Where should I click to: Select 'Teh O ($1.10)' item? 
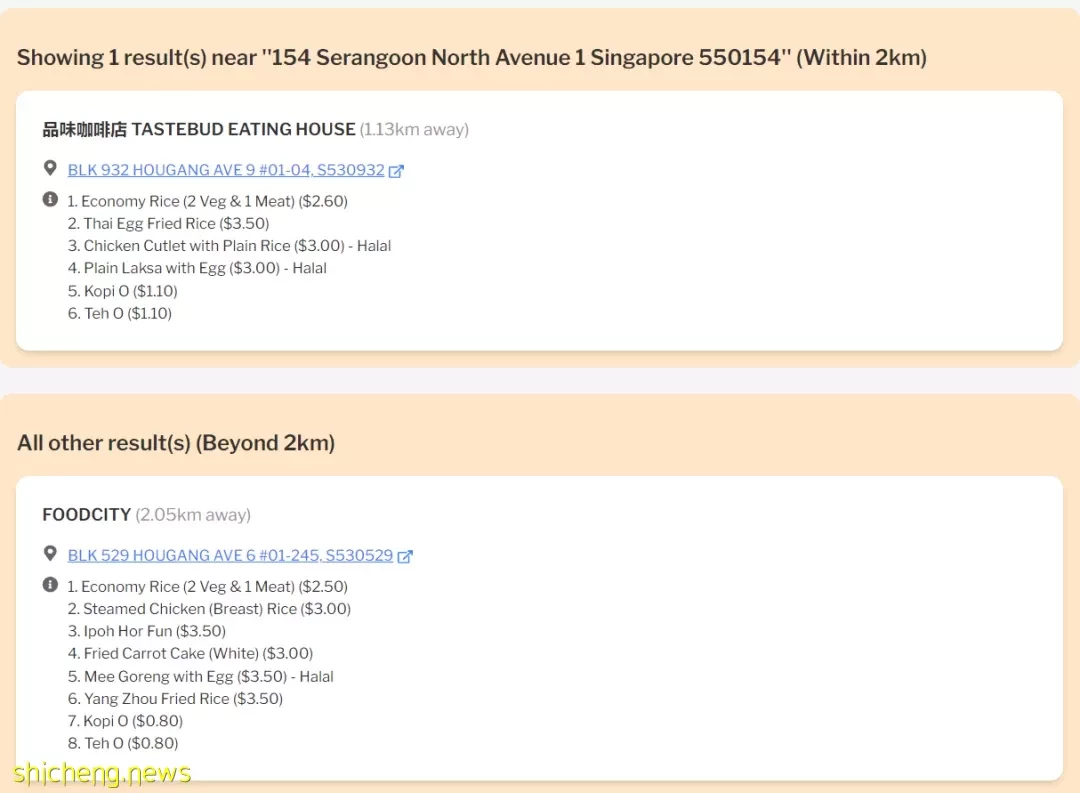[x=120, y=313]
